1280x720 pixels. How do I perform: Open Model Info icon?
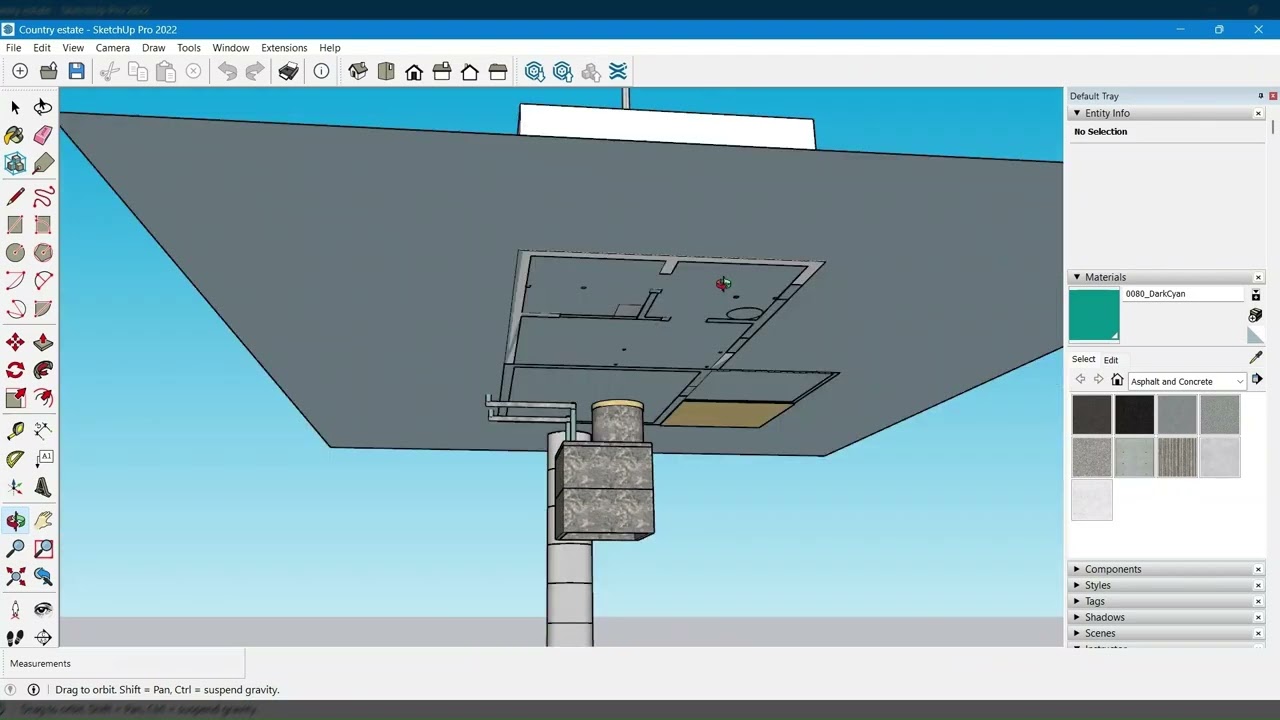click(321, 71)
